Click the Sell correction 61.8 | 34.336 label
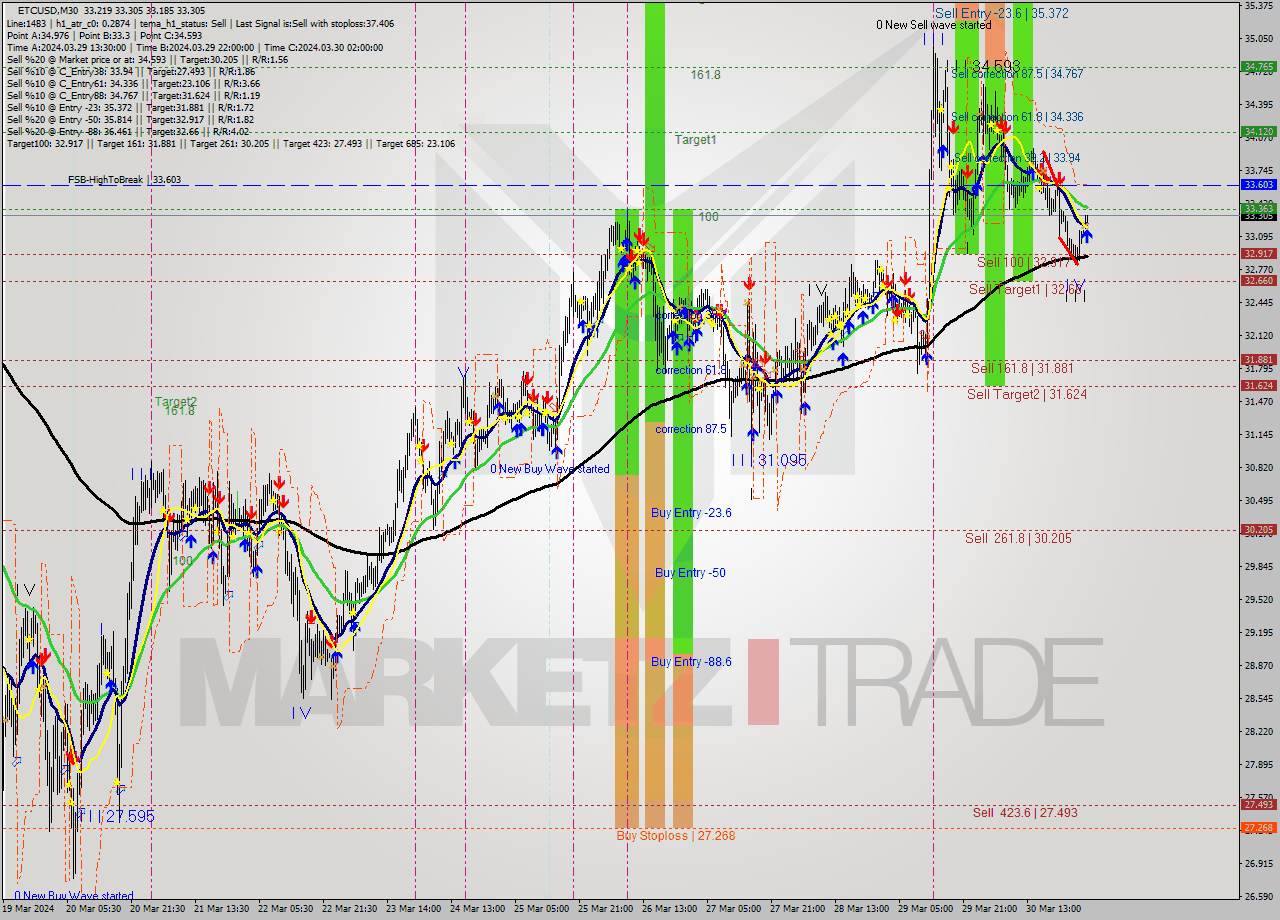The height and width of the screenshot is (920, 1280). pyautogui.click(x=1017, y=117)
